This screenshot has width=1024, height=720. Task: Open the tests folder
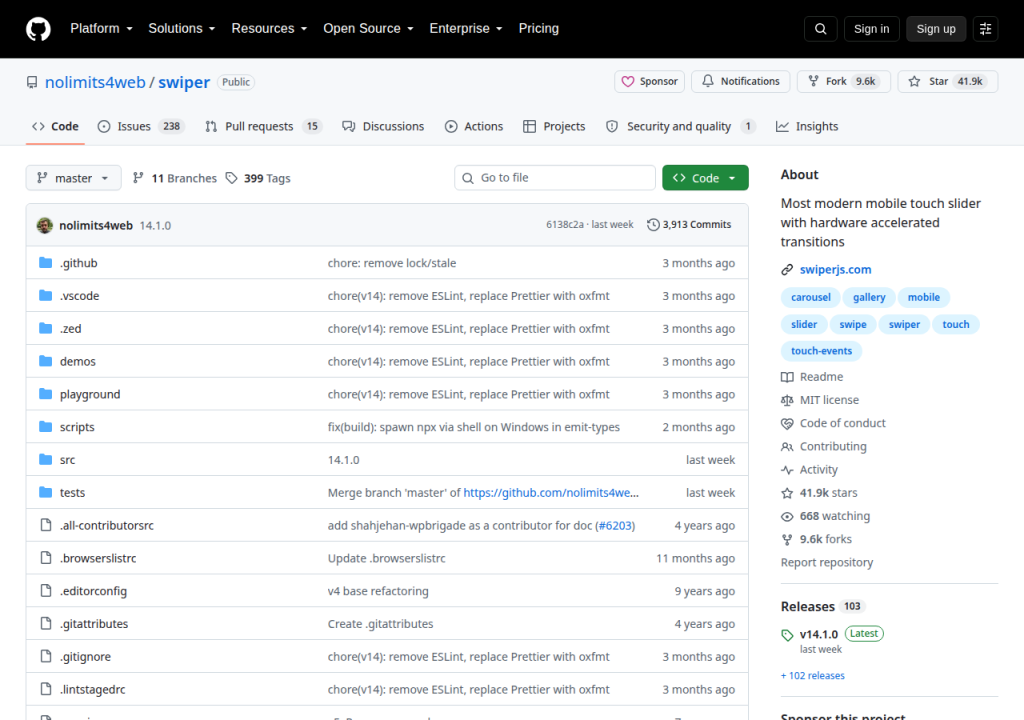tap(72, 493)
